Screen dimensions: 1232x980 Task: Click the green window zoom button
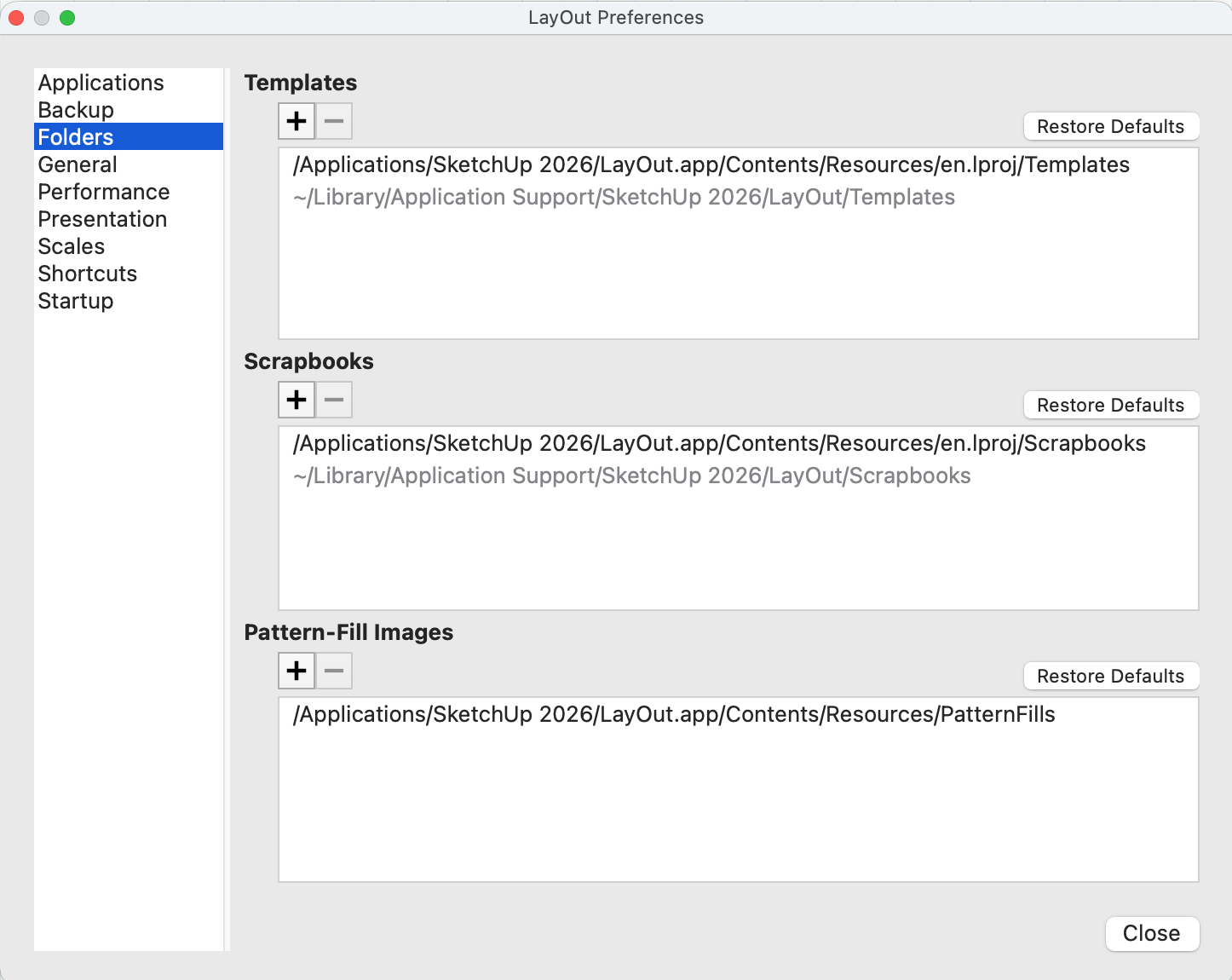tap(67, 18)
